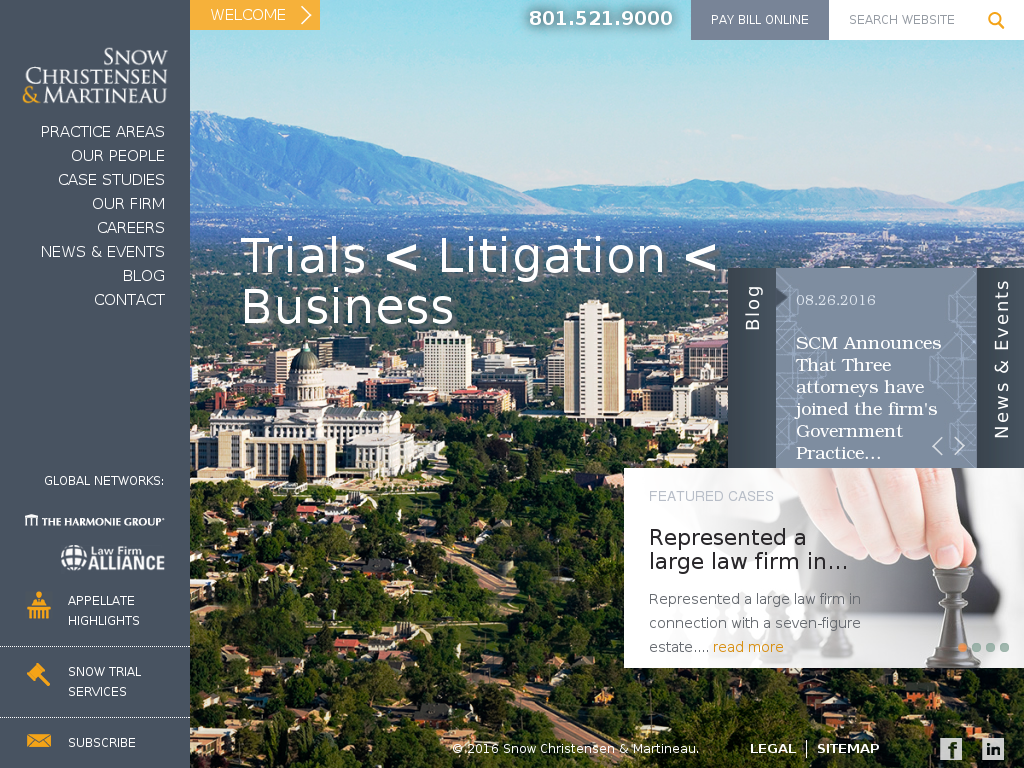Call the 801.521.9000 phone number
1024x768 pixels.
tap(600, 18)
